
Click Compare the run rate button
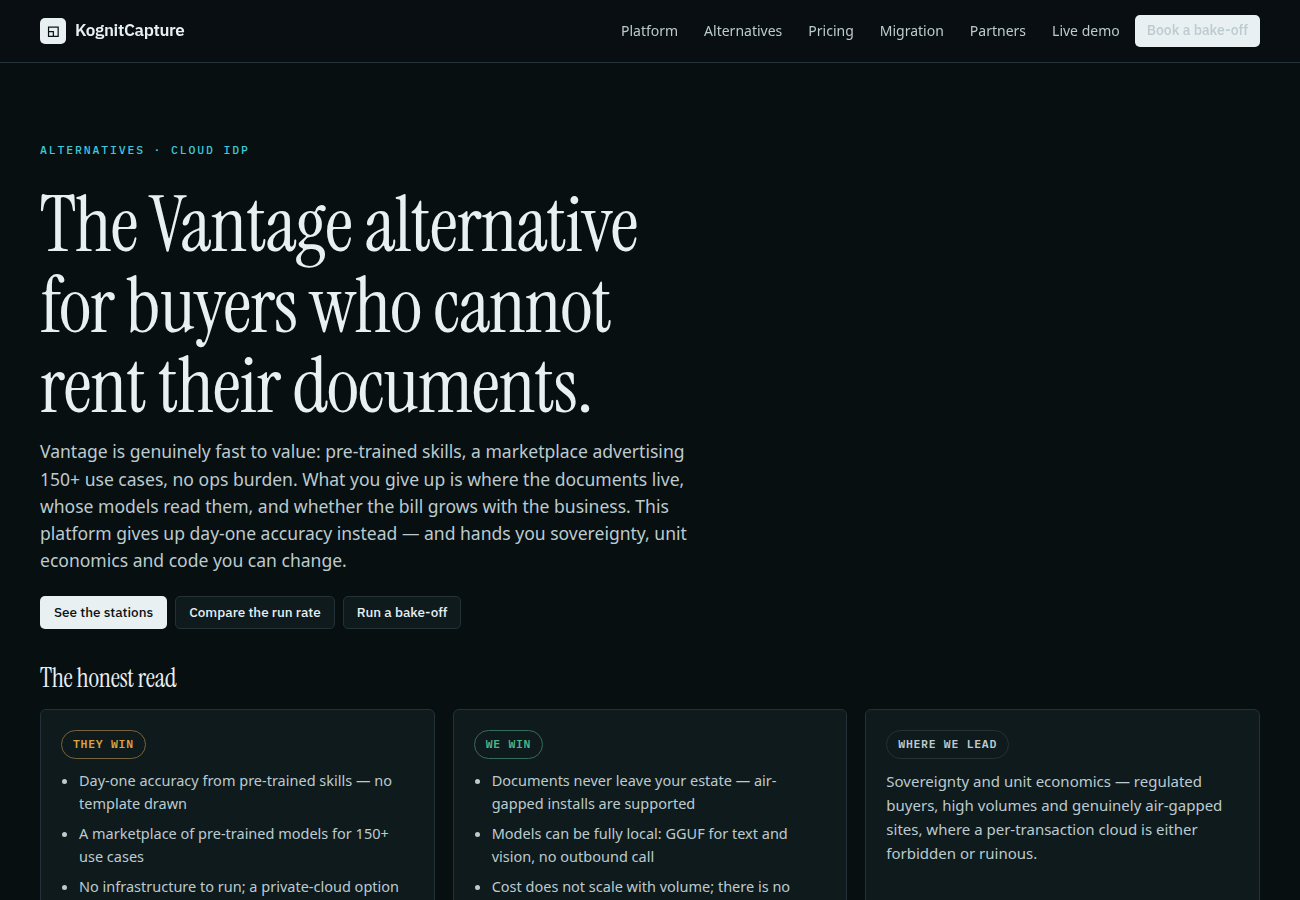click(255, 613)
